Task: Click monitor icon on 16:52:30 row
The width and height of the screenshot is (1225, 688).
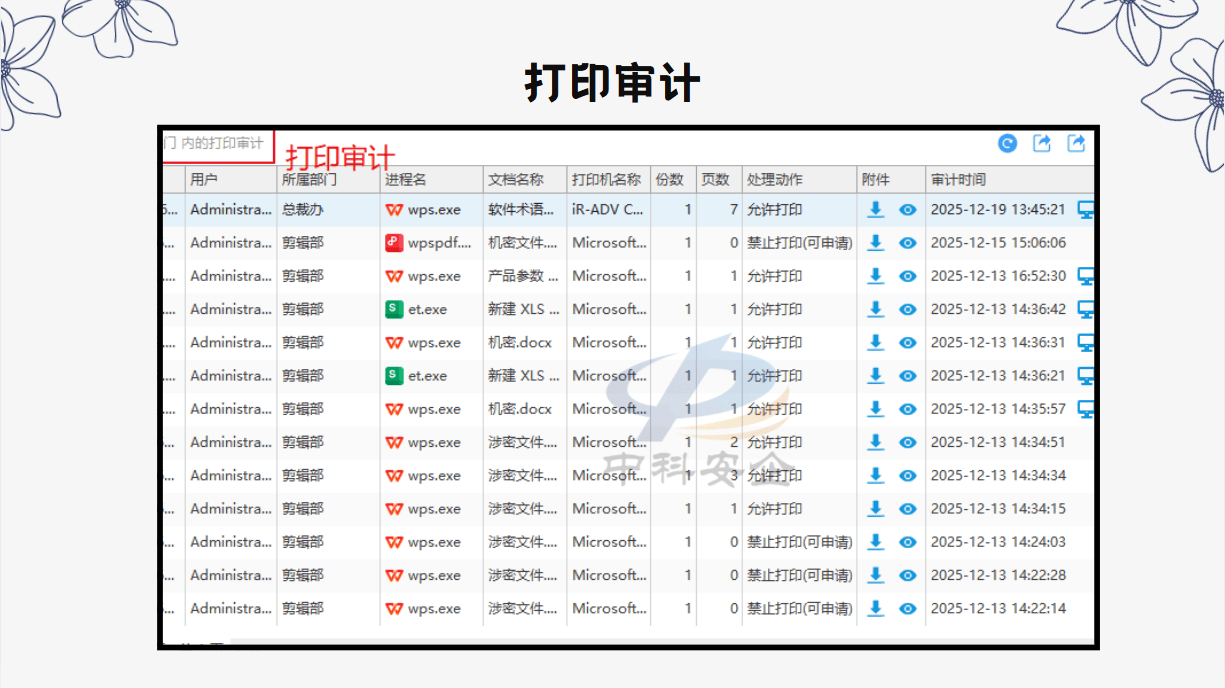Action: click(1085, 276)
